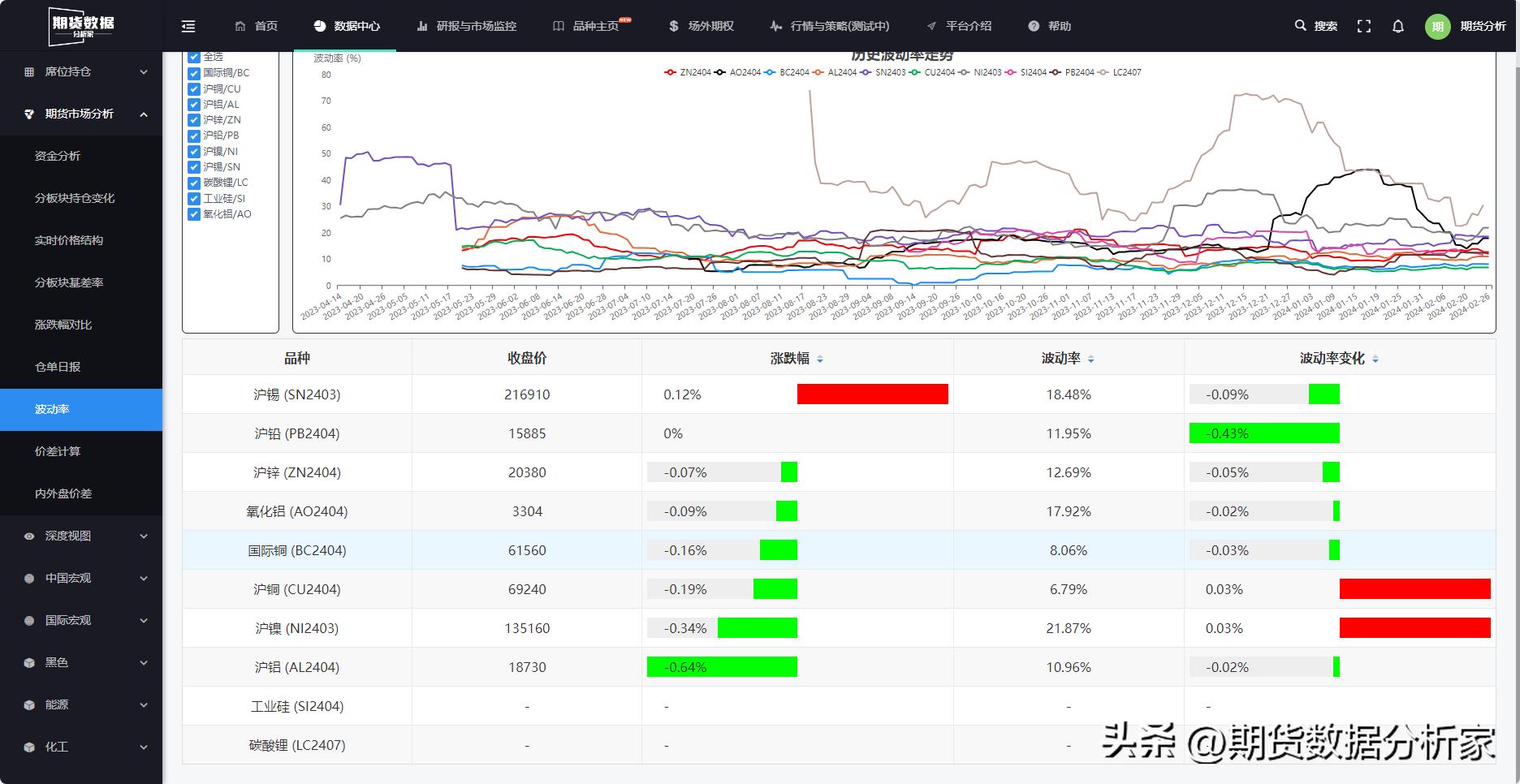Click the 期货分析 user avatar
The width and height of the screenshot is (1520, 784).
1436,26
